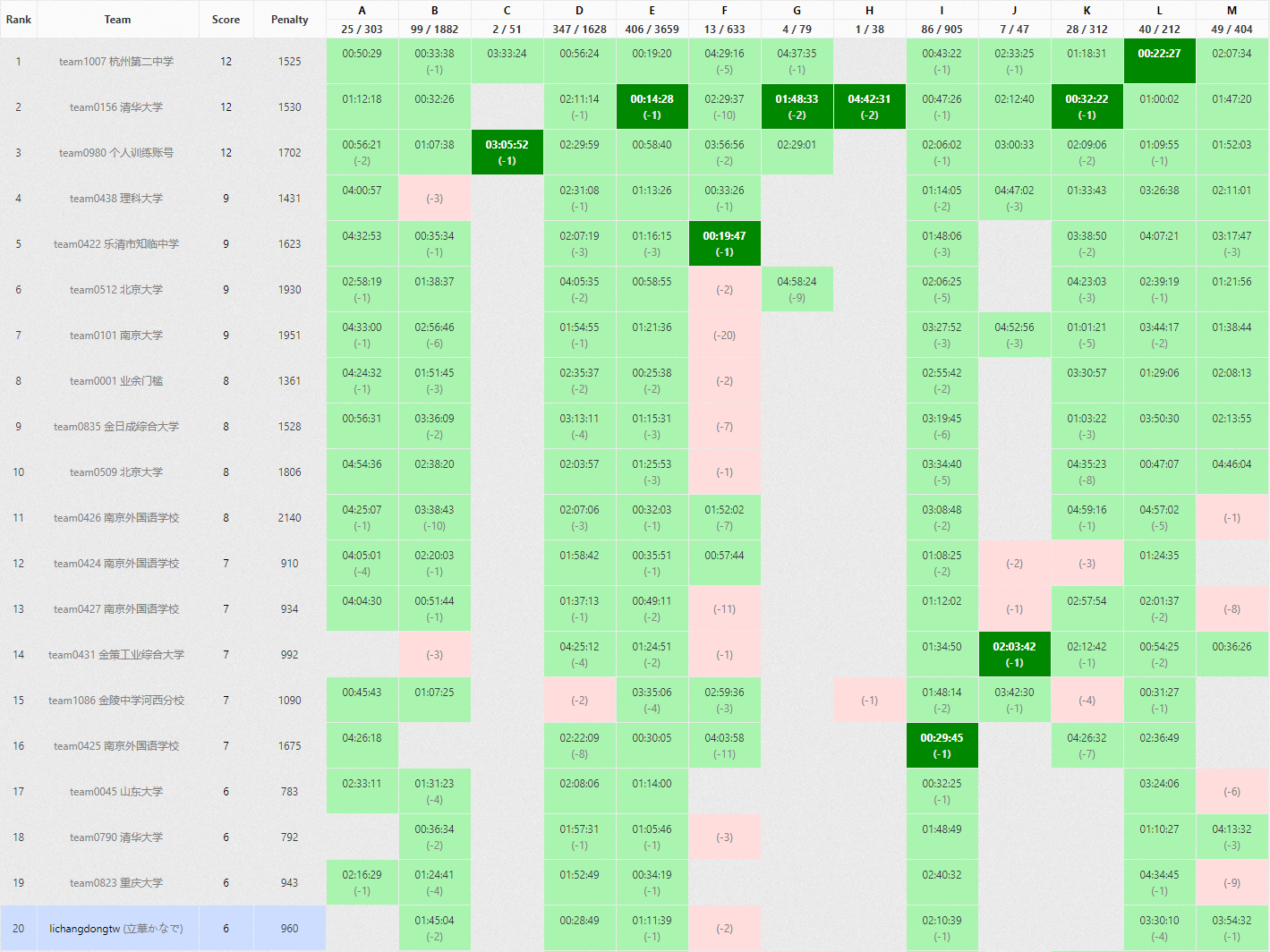Click the Rank column header

18,19
